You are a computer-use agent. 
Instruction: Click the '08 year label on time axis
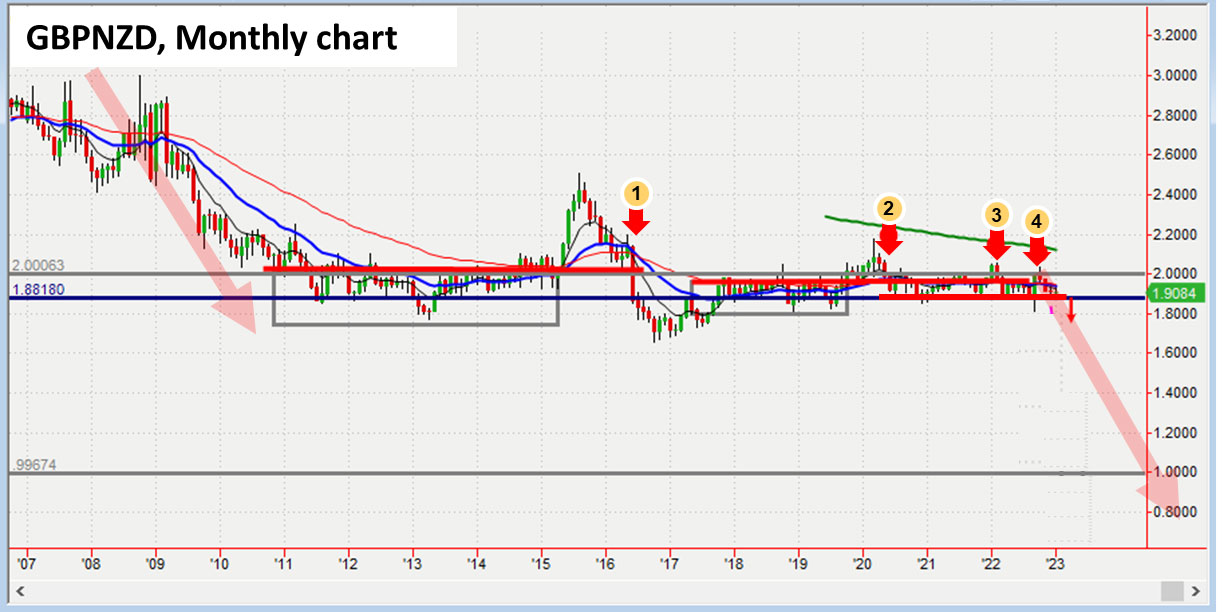(91, 562)
